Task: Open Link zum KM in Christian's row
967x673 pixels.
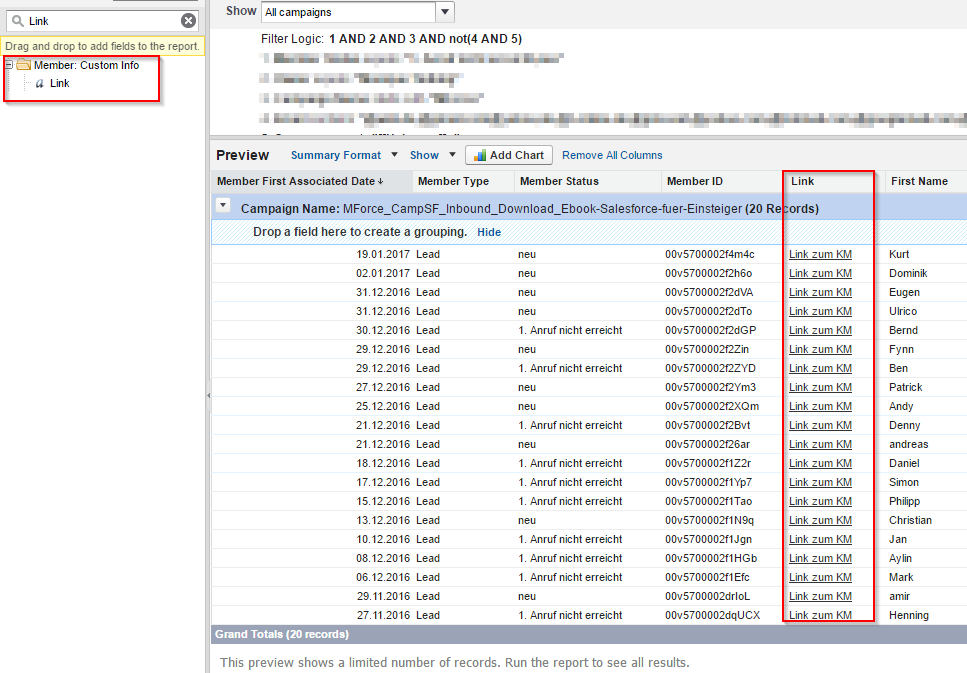Action: point(820,521)
